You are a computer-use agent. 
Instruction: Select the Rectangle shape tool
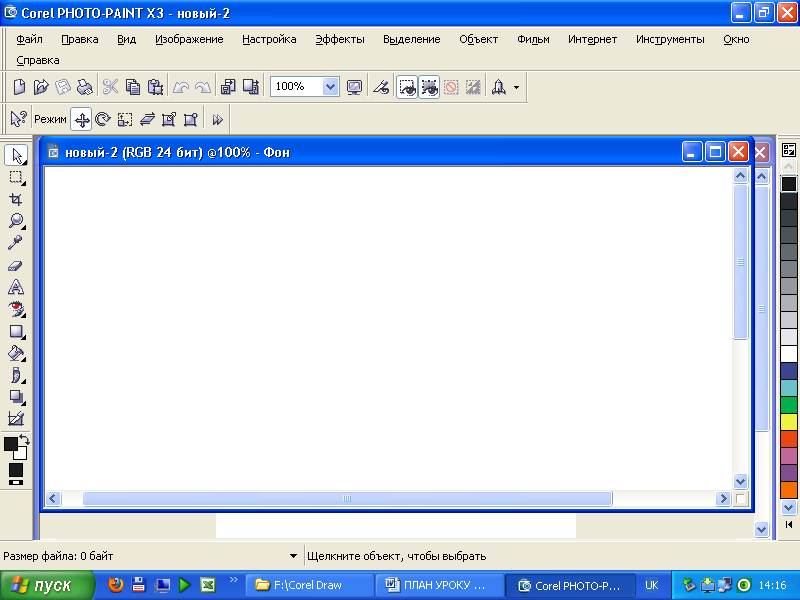[x=16, y=332]
